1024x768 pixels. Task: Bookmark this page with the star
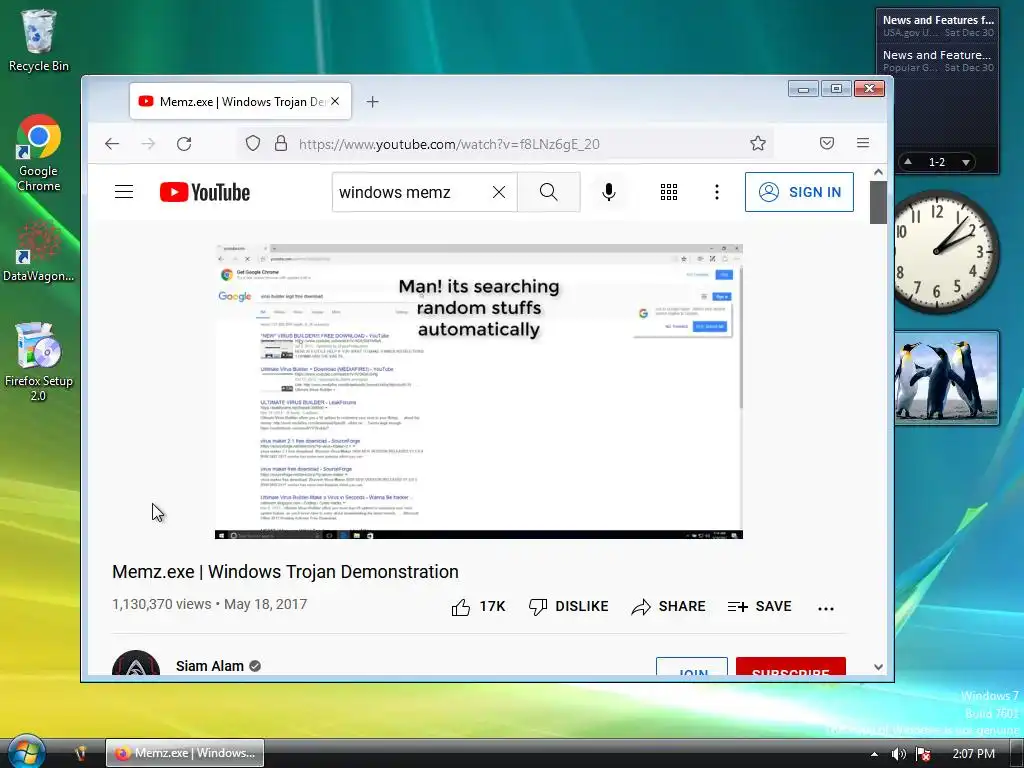(x=758, y=143)
